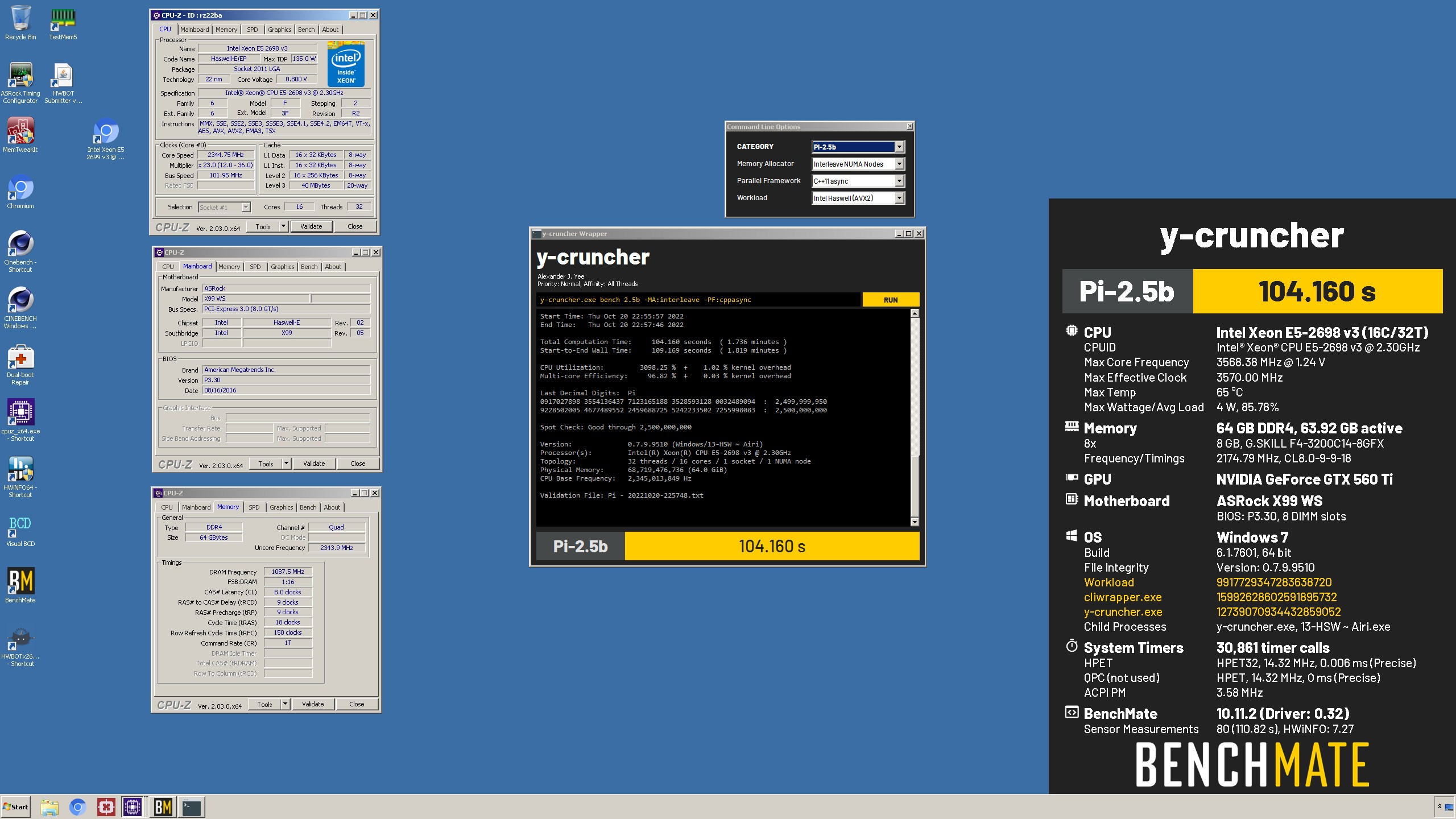Viewport: 1456px width, 819px height.
Task: Click the Motherboard Model X99 WS field
Action: coord(256,299)
